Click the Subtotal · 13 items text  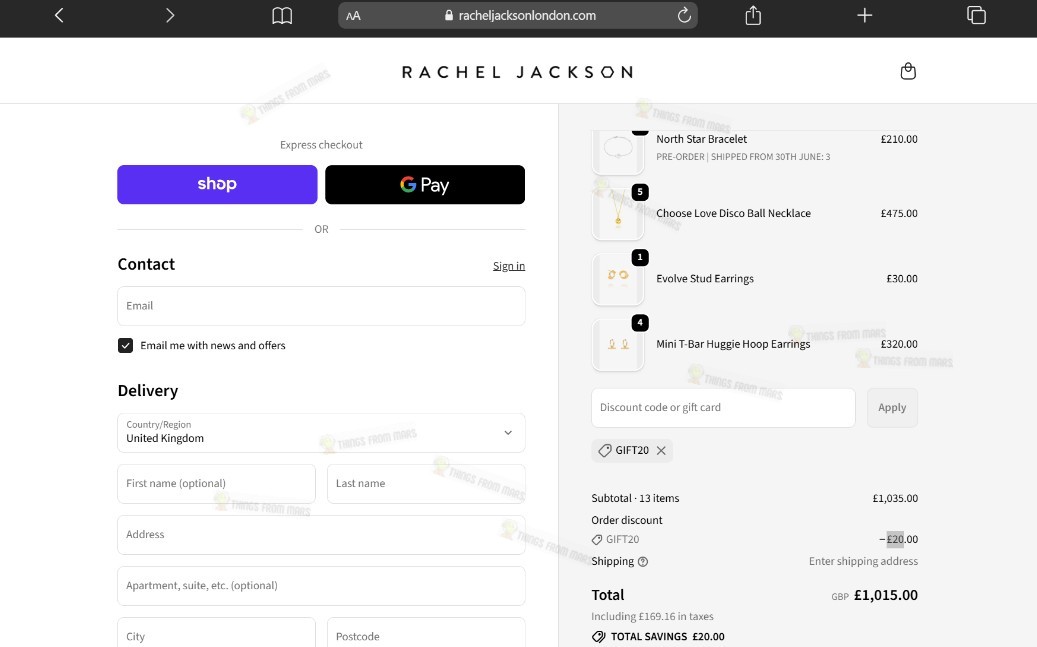tap(635, 498)
